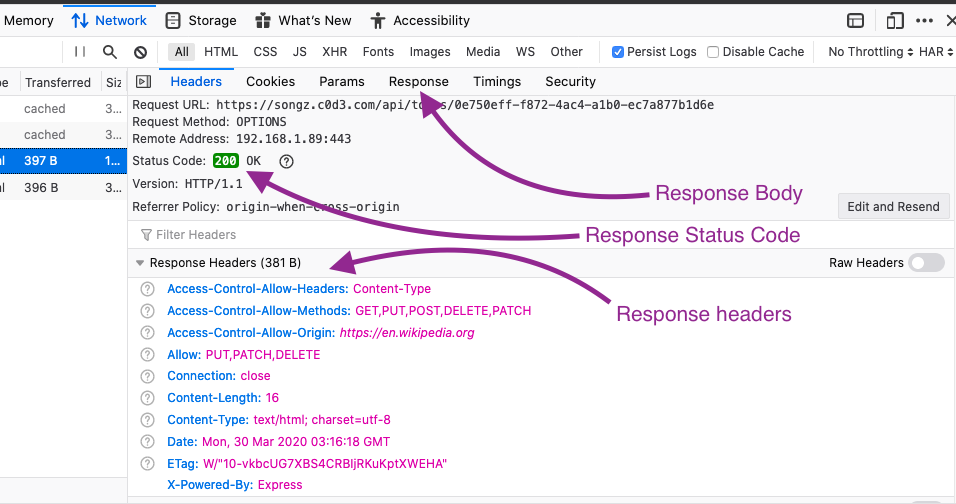Click help icon beside Access-Control-Allow-Headers
Viewport: 956px width, 504px height.
pos(148,289)
